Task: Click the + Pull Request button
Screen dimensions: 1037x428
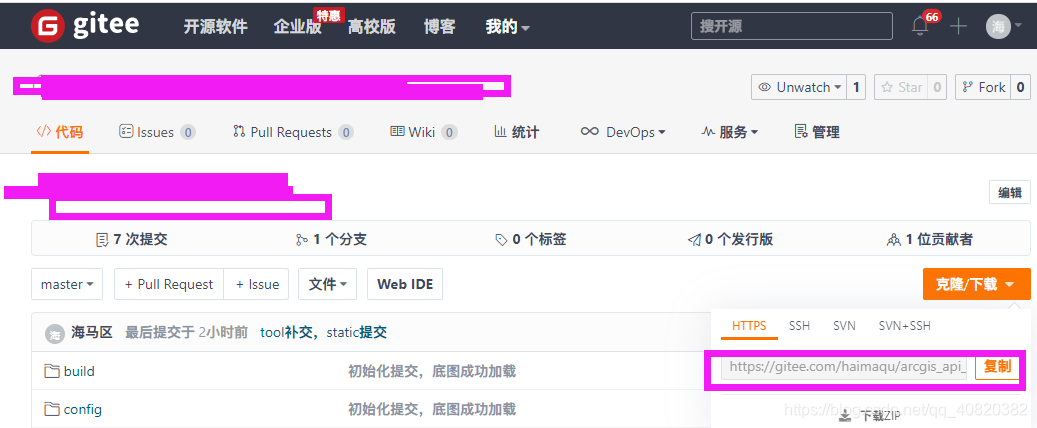Action: click(x=169, y=284)
